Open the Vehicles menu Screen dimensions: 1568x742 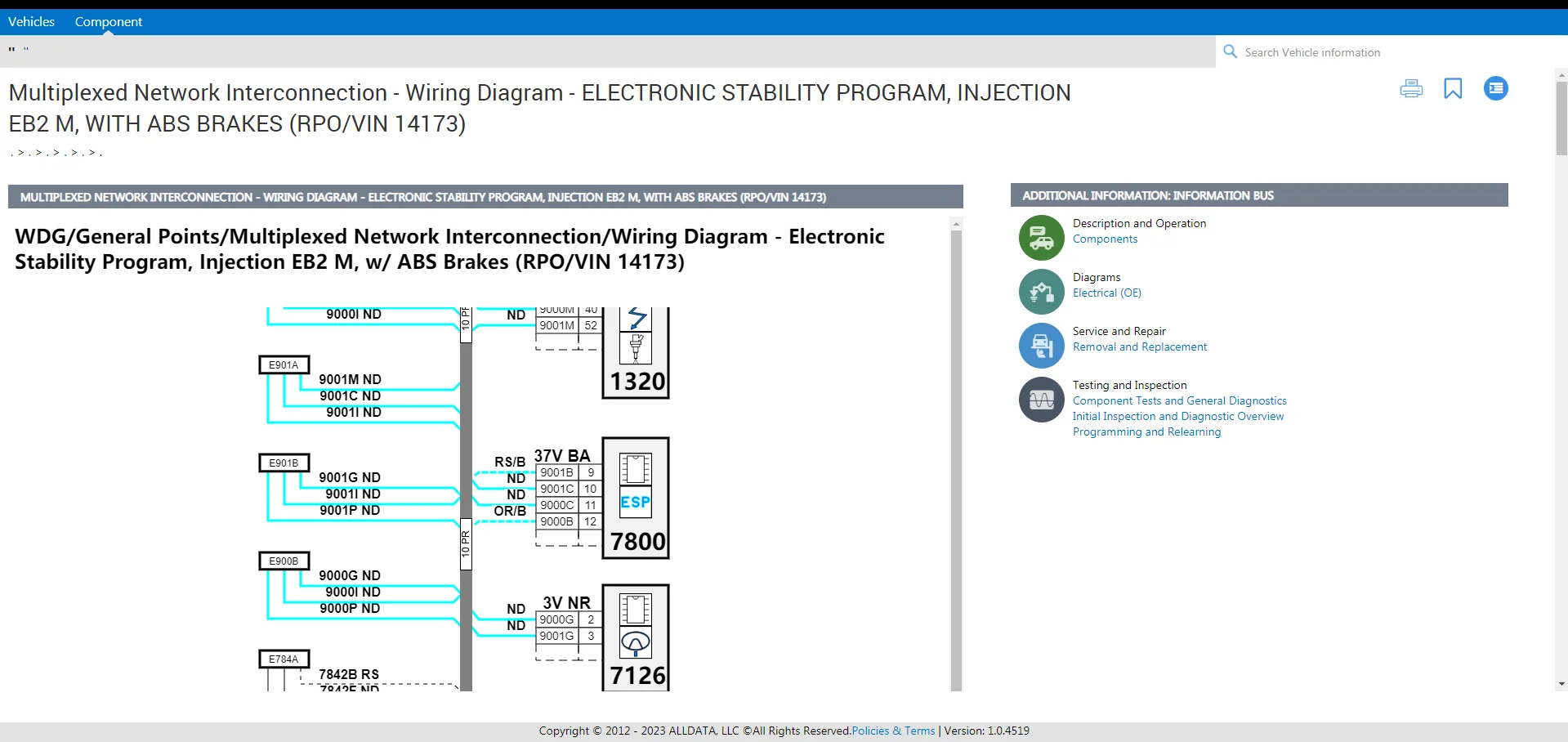pos(31,21)
